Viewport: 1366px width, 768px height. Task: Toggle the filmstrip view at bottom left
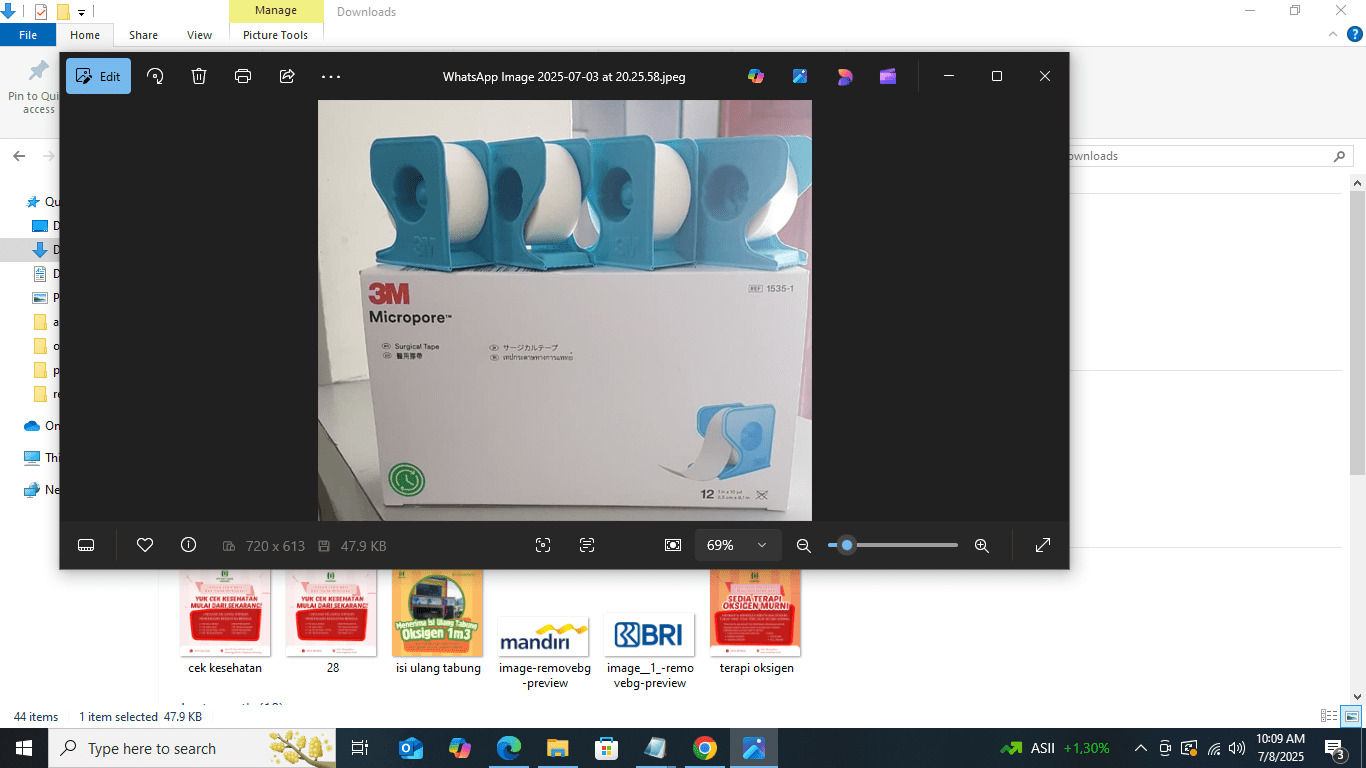86,545
